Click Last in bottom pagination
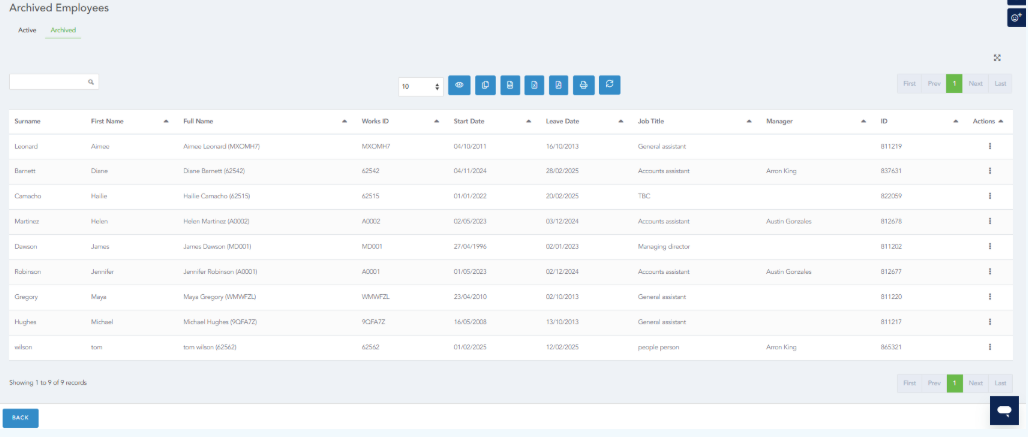Viewport: 1028px width, 437px height. [1001, 383]
